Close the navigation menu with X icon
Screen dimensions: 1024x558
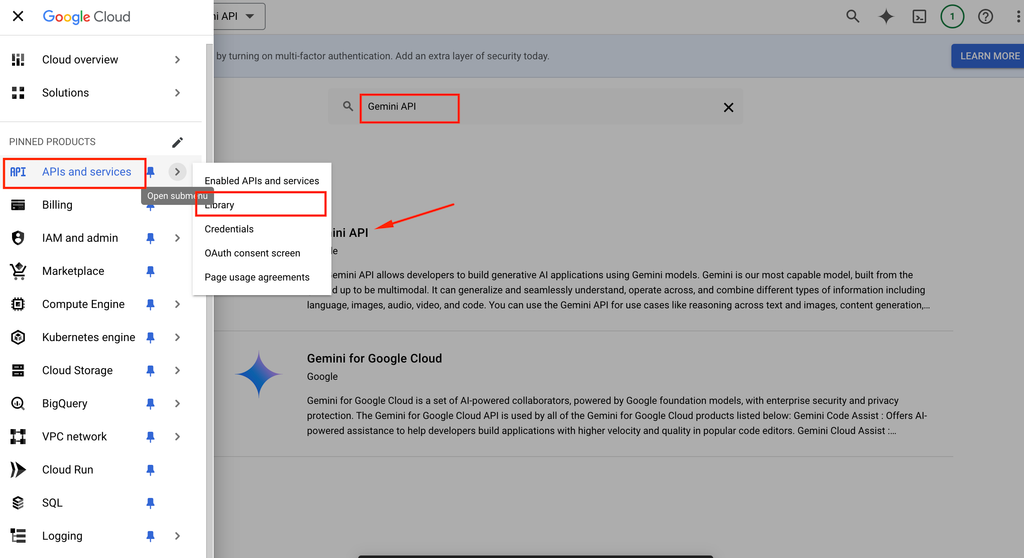click(18, 16)
